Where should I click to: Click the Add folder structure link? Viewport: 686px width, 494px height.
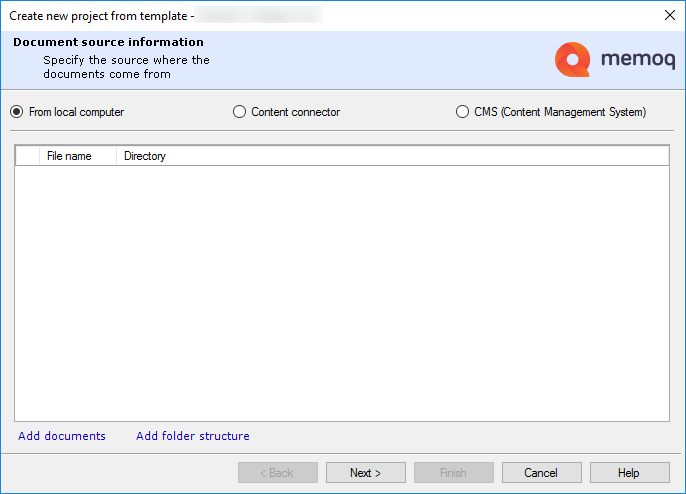[x=193, y=436]
